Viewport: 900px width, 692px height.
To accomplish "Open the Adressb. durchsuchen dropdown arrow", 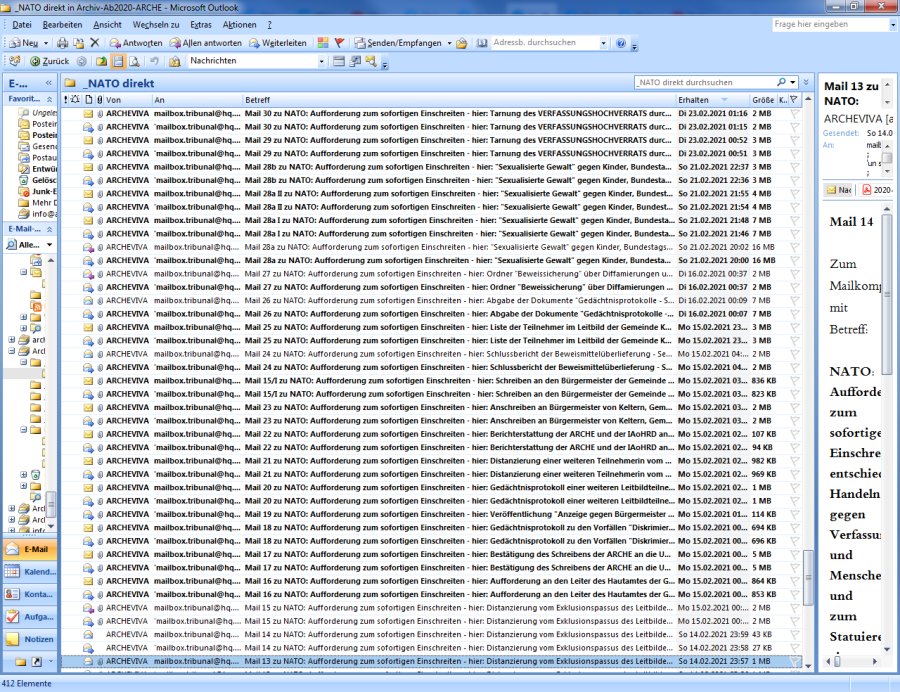I will click(603, 43).
